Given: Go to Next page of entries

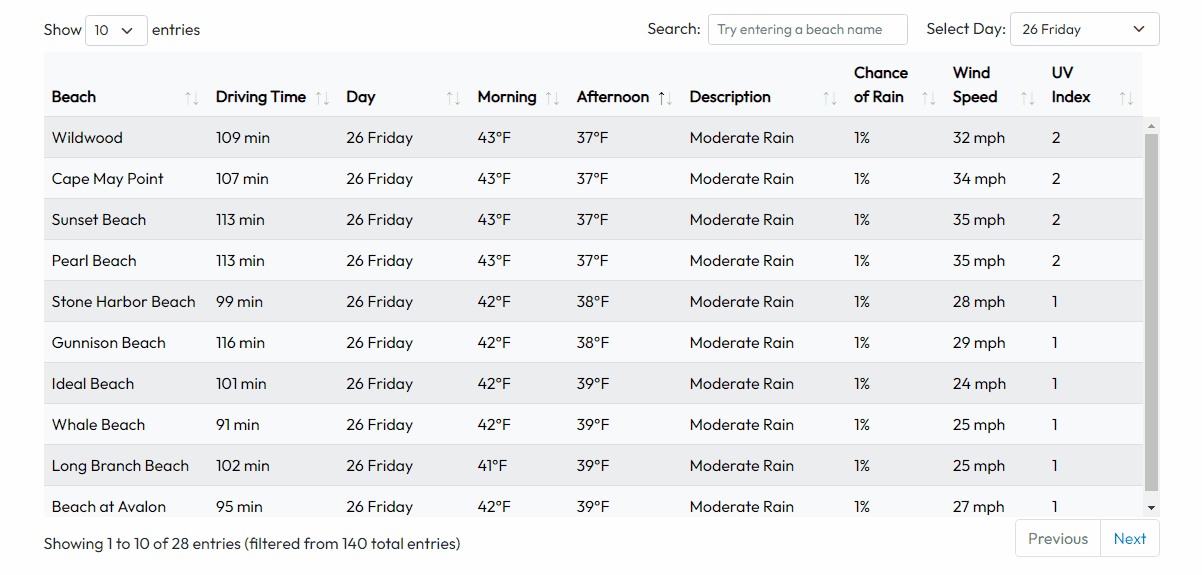Looking at the screenshot, I should coord(1129,538).
